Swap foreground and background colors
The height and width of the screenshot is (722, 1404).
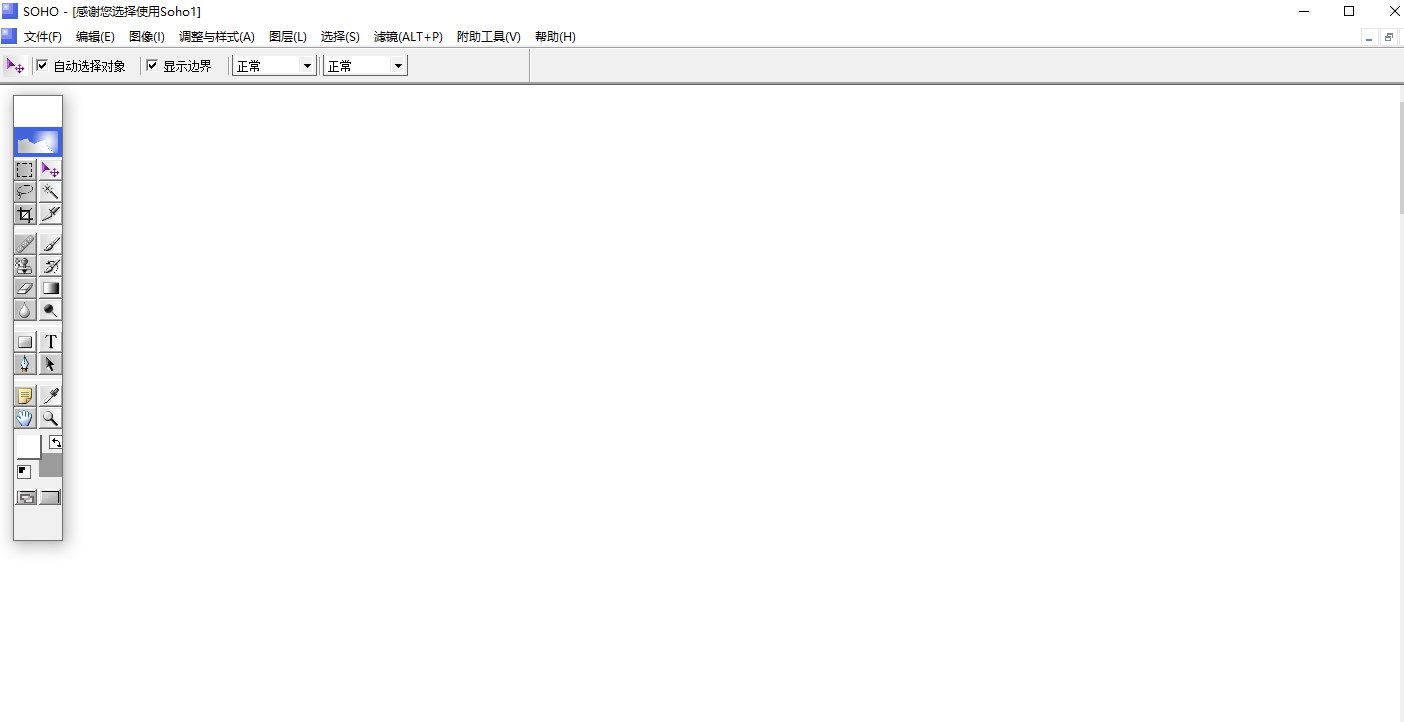click(56, 442)
